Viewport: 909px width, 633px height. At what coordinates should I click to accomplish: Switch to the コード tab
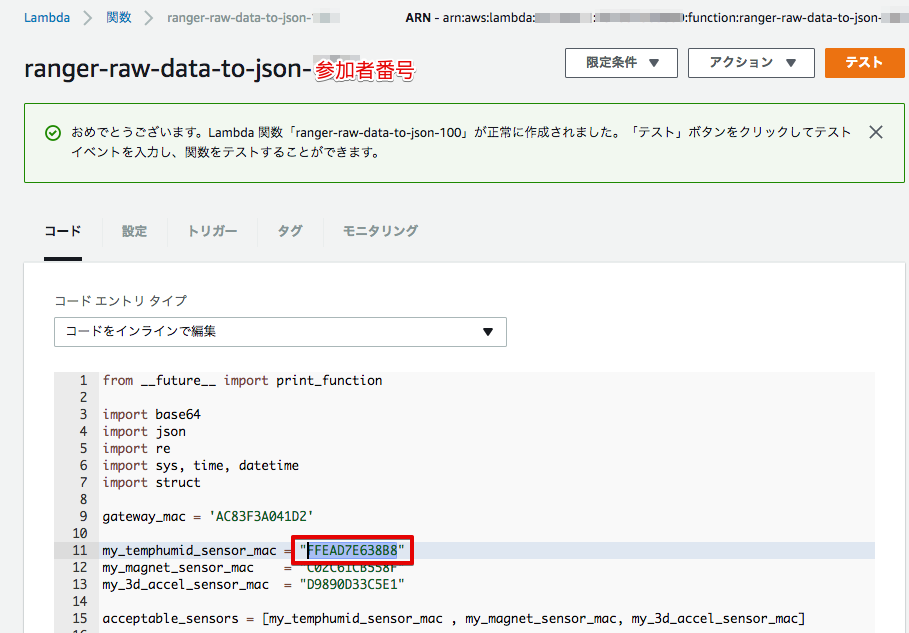pyautogui.click(x=63, y=231)
